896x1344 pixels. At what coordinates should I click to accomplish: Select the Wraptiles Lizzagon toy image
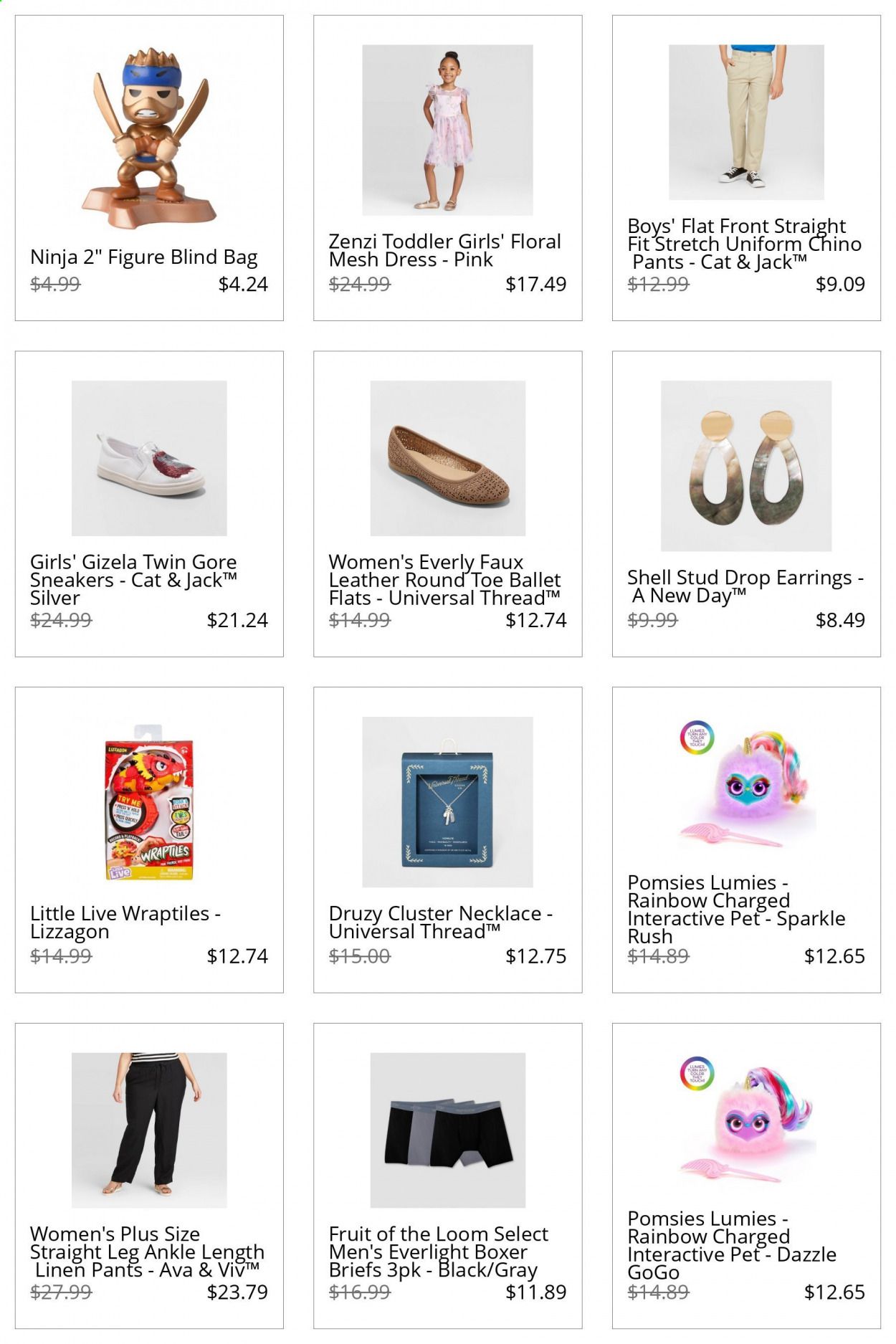[x=149, y=802]
